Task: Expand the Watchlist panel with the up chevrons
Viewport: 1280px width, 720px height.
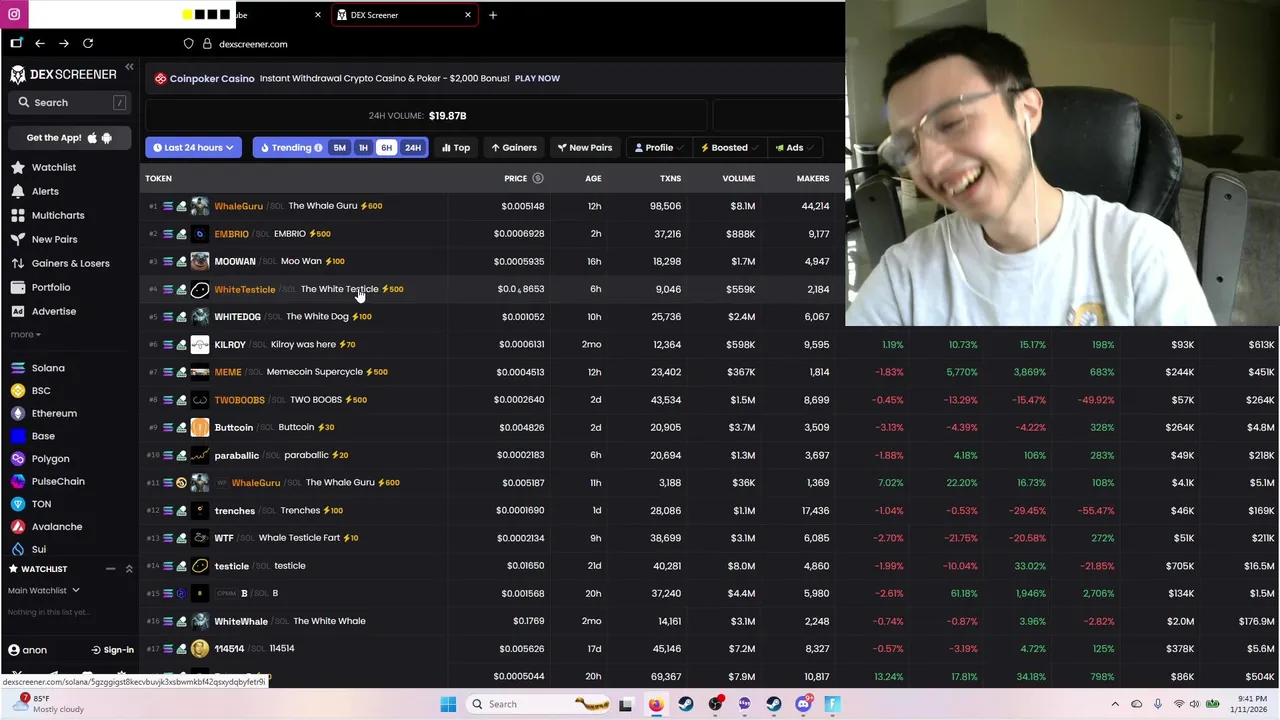Action: point(129,569)
